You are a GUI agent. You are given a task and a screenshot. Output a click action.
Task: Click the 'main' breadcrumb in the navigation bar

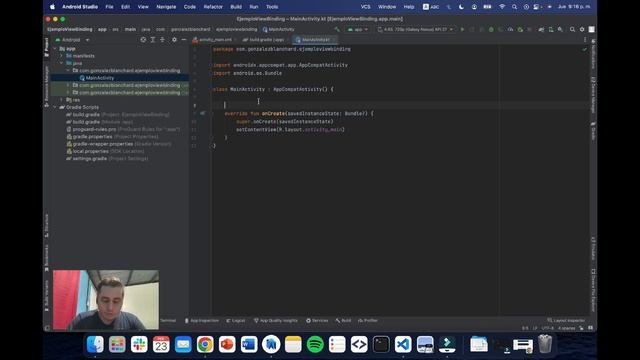(130, 29)
